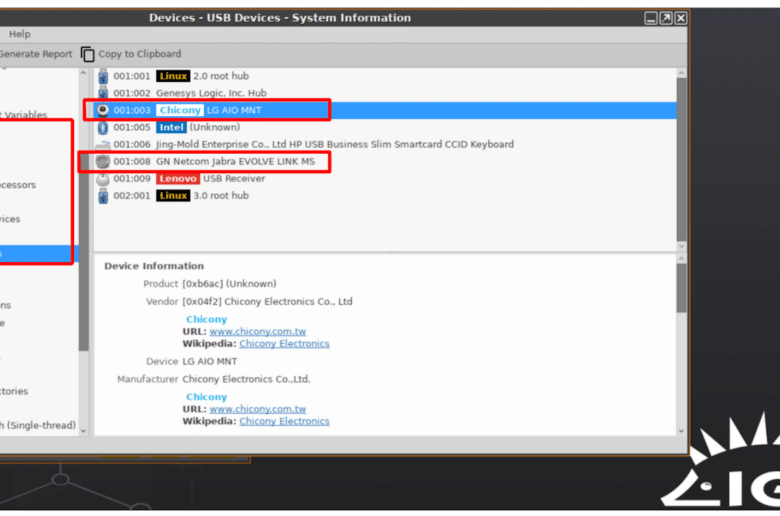Image resolution: width=780 pixels, height=516 pixels.
Task: Click the Copy to Clipboard label
Action: coord(140,54)
